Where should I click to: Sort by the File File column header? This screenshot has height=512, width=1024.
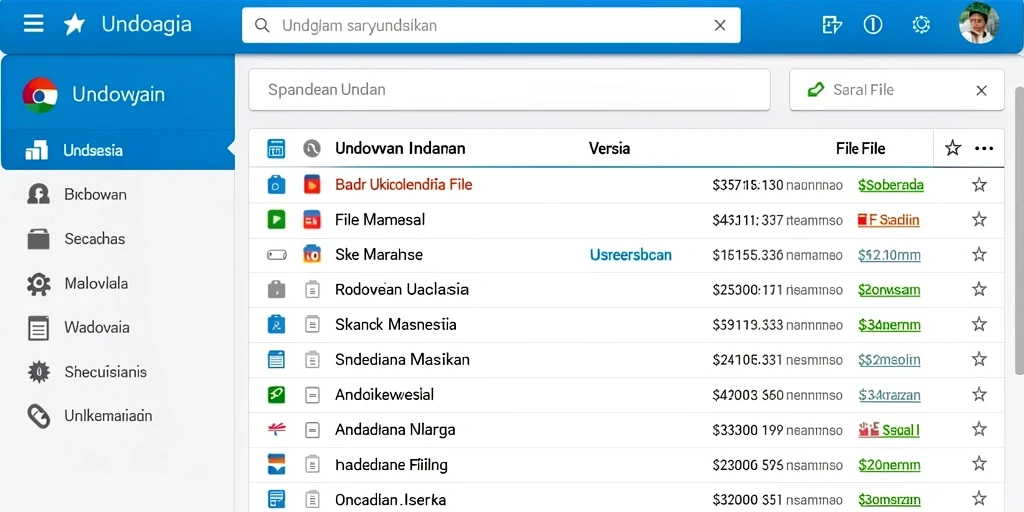tap(860, 149)
